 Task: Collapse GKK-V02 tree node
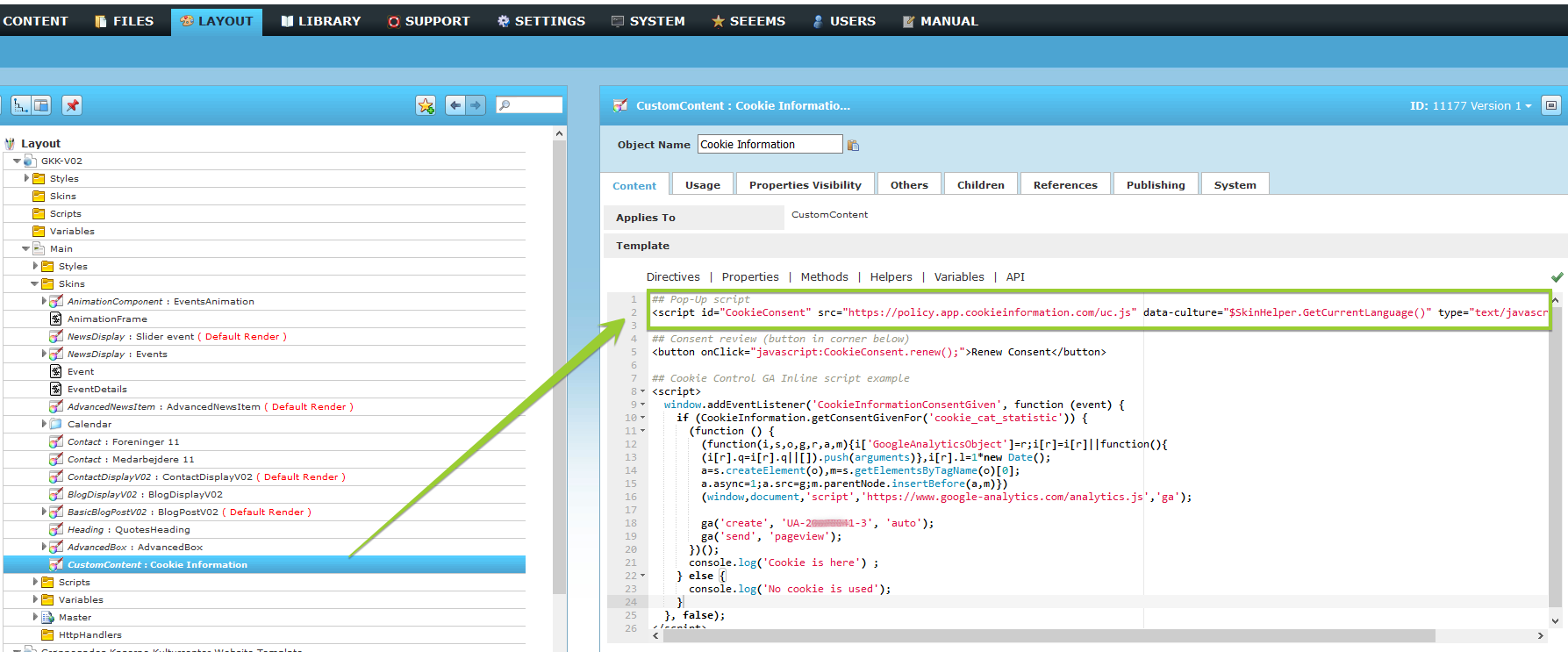point(17,161)
